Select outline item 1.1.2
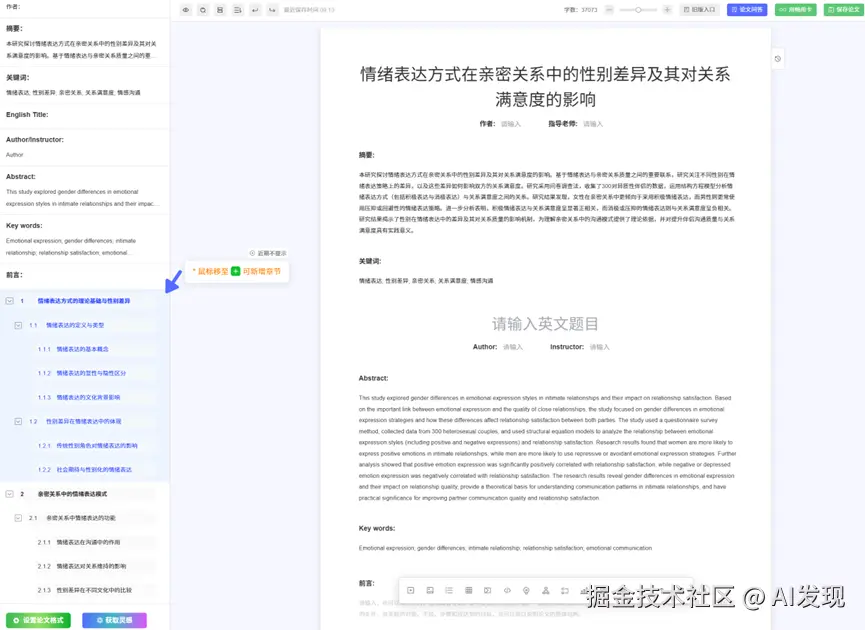Image resolution: width=865 pixels, height=630 pixels. point(82,373)
